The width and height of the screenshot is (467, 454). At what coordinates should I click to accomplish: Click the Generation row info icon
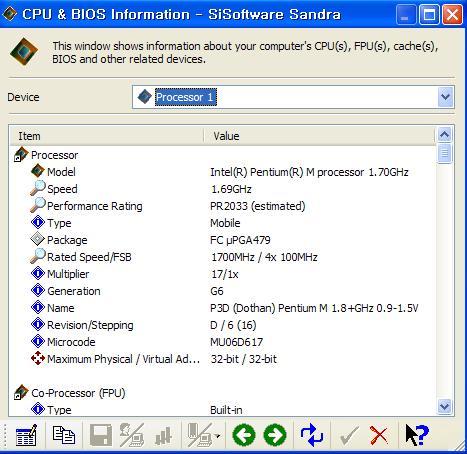(37, 290)
